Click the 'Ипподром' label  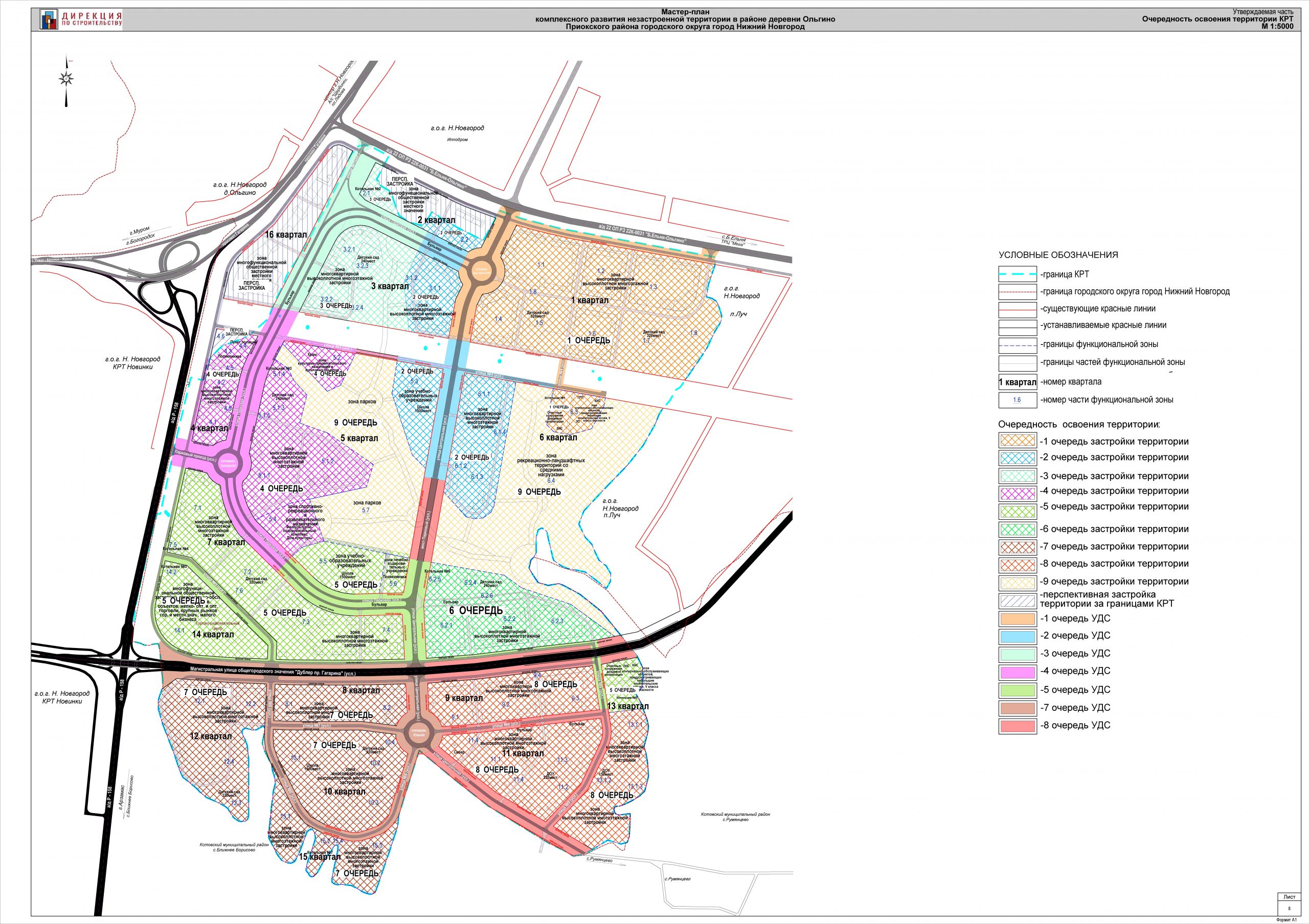[x=458, y=140]
